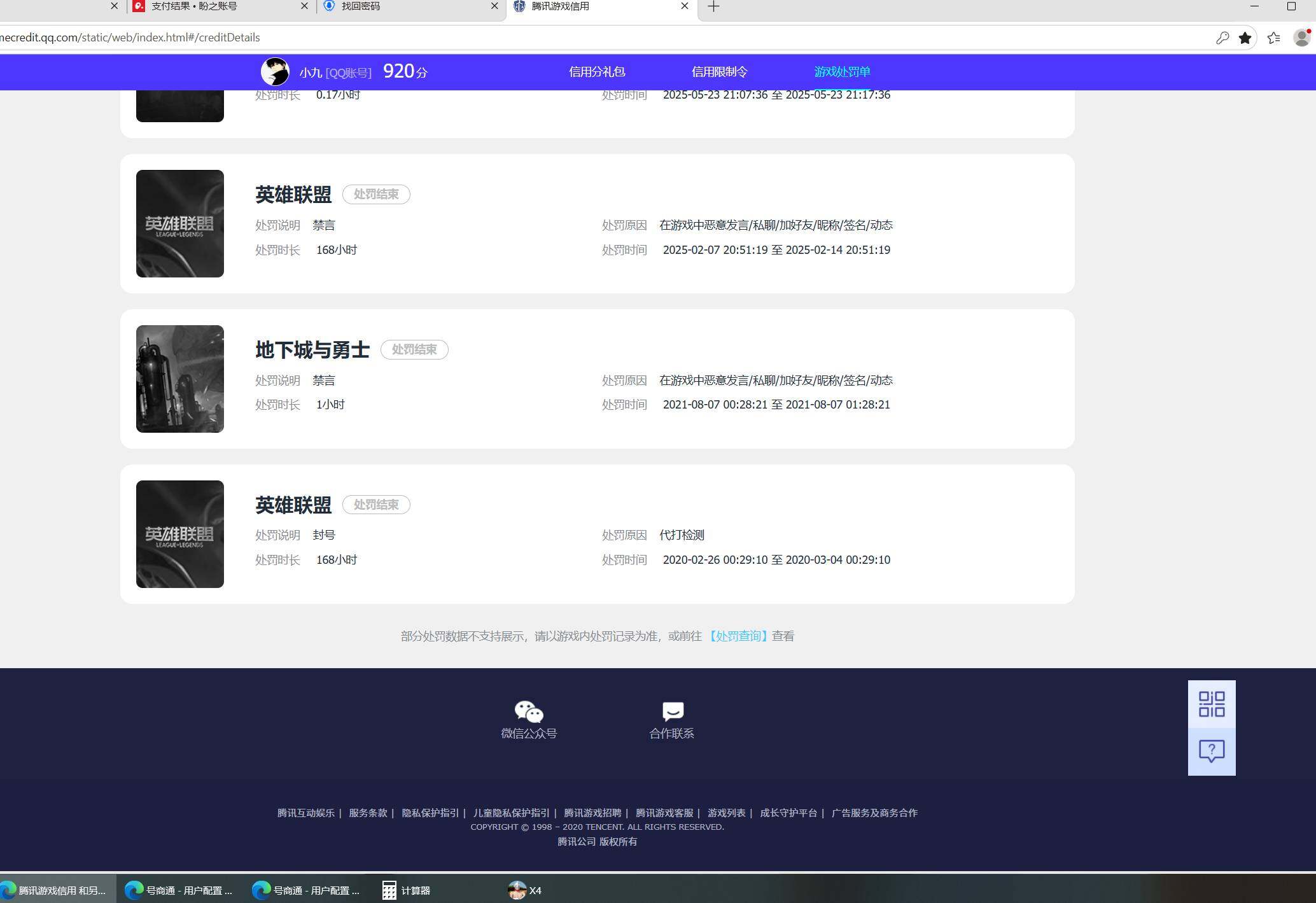
Task: Open the browser profile icon
Action: point(1301,38)
